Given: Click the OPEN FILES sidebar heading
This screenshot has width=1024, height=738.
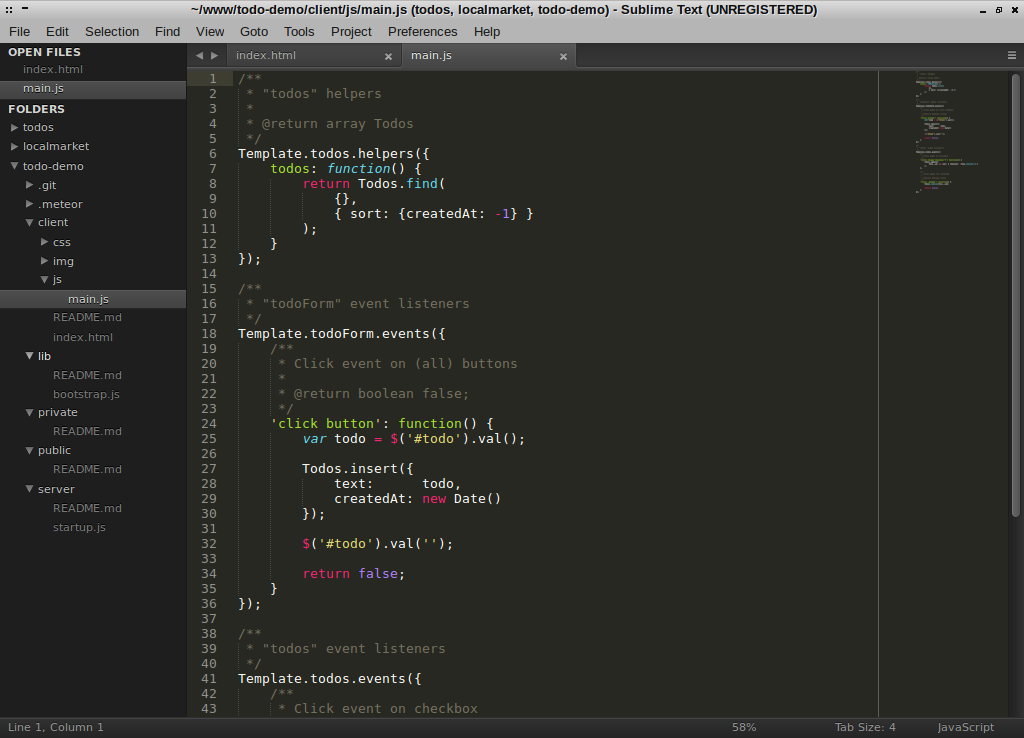Looking at the screenshot, I should [x=44, y=52].
